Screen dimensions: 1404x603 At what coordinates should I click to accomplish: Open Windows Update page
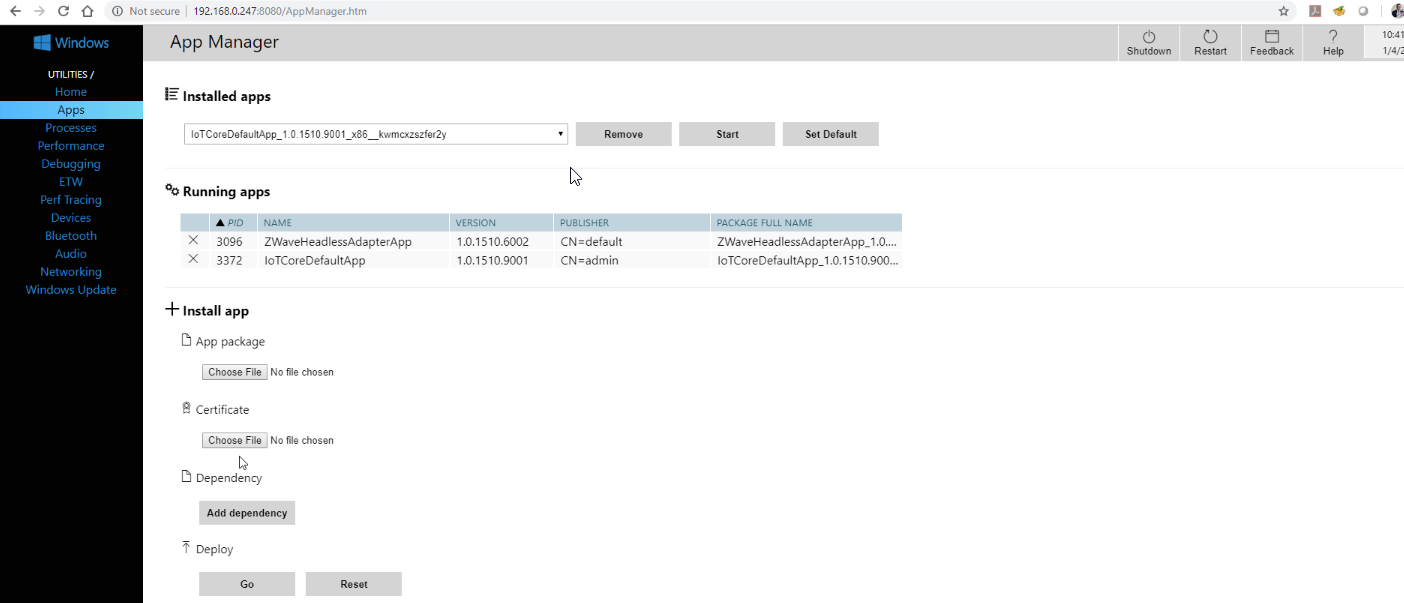point(71,290)
